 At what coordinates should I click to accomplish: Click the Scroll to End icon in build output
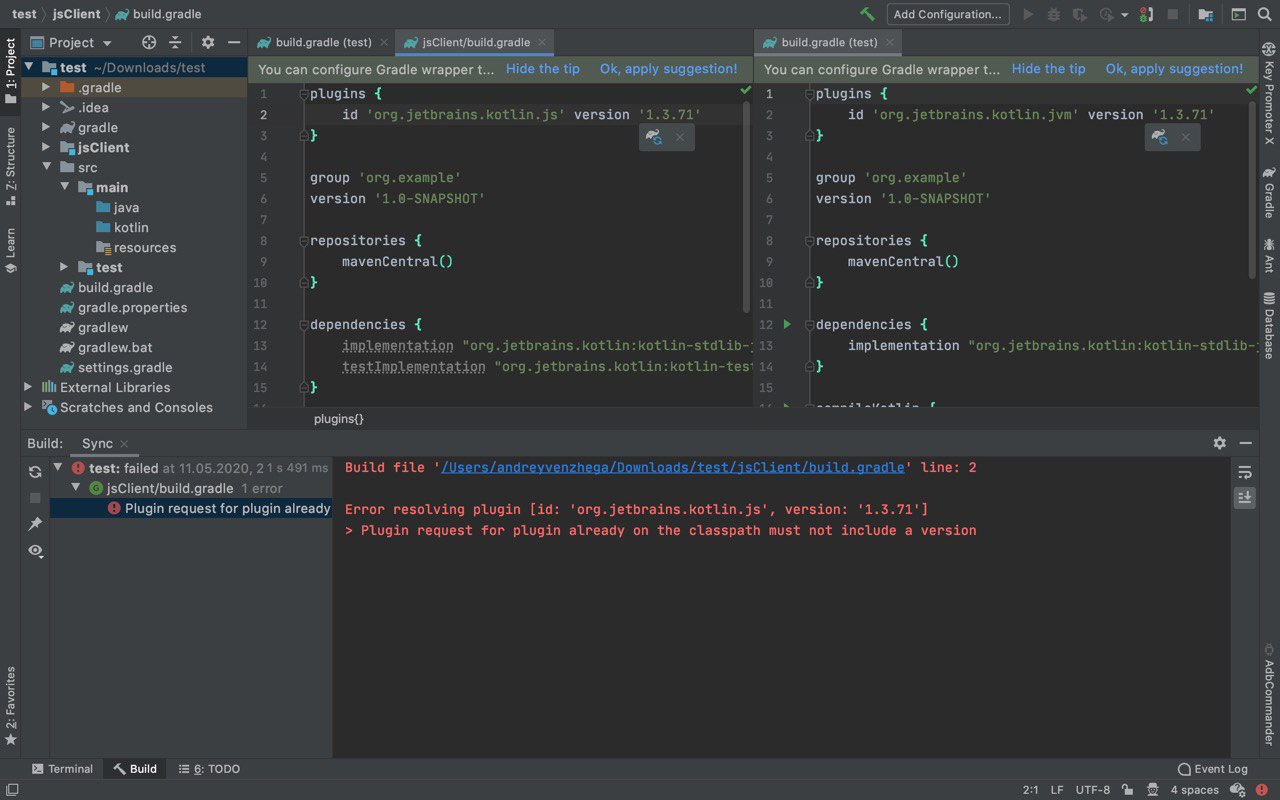[x=1245, y=497]
